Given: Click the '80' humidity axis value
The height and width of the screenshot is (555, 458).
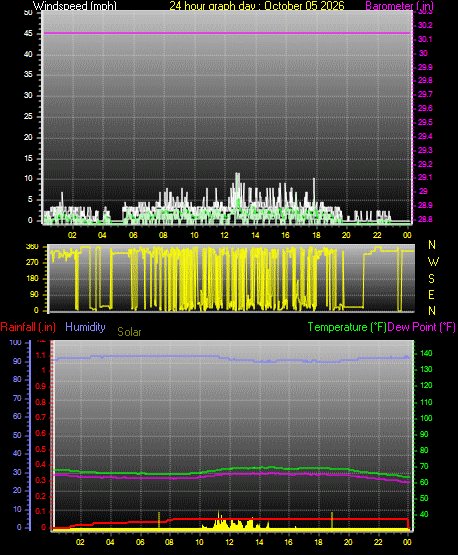Looking at the screenshot, I should pyautogui.click(x=17, y=379).
